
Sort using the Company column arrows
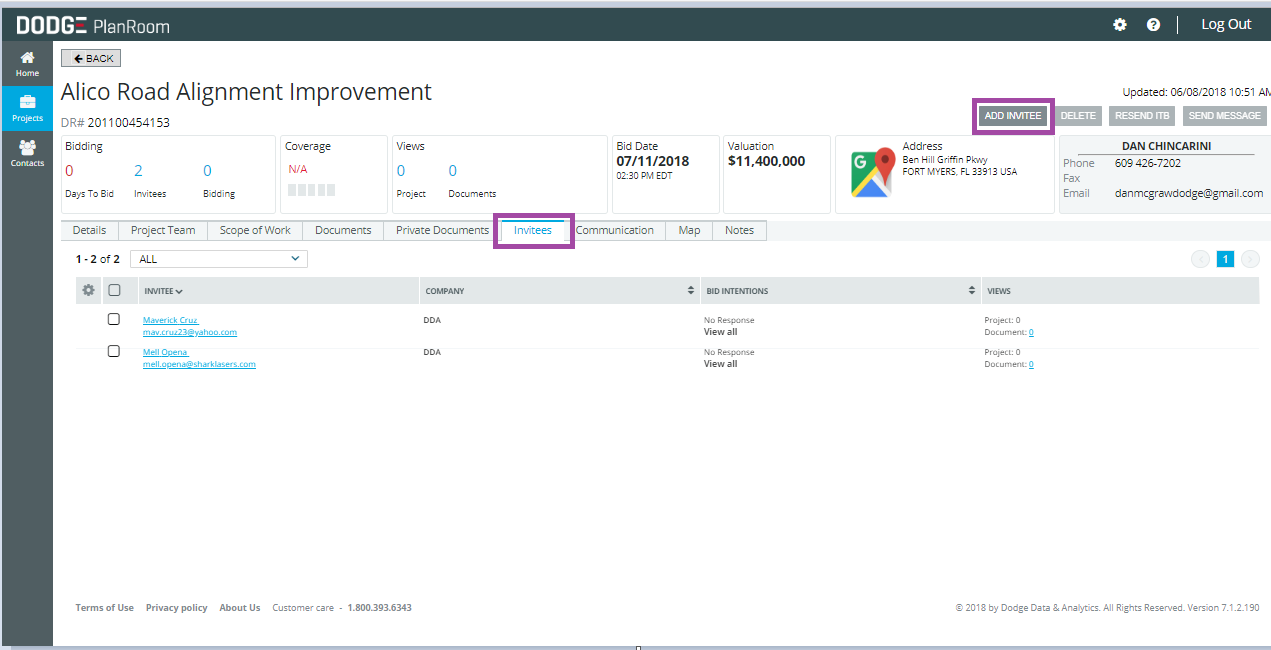[x=690, y=291]
